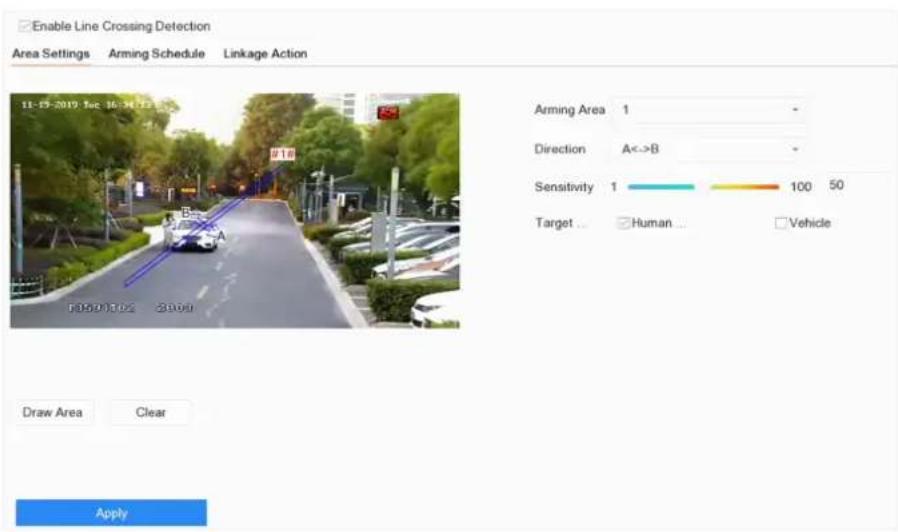Click the Apply button

coord(111,513)
